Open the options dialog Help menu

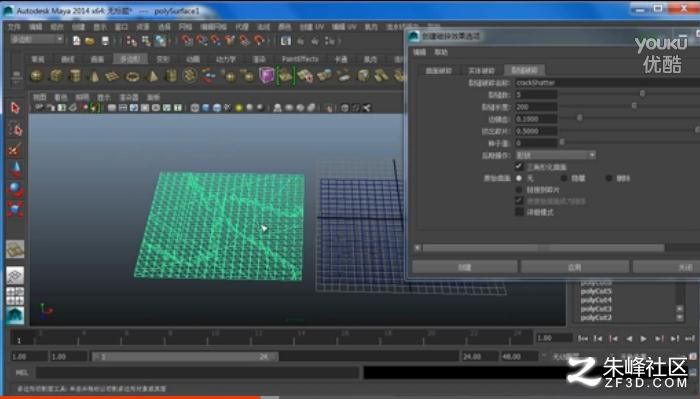[441, 52]
